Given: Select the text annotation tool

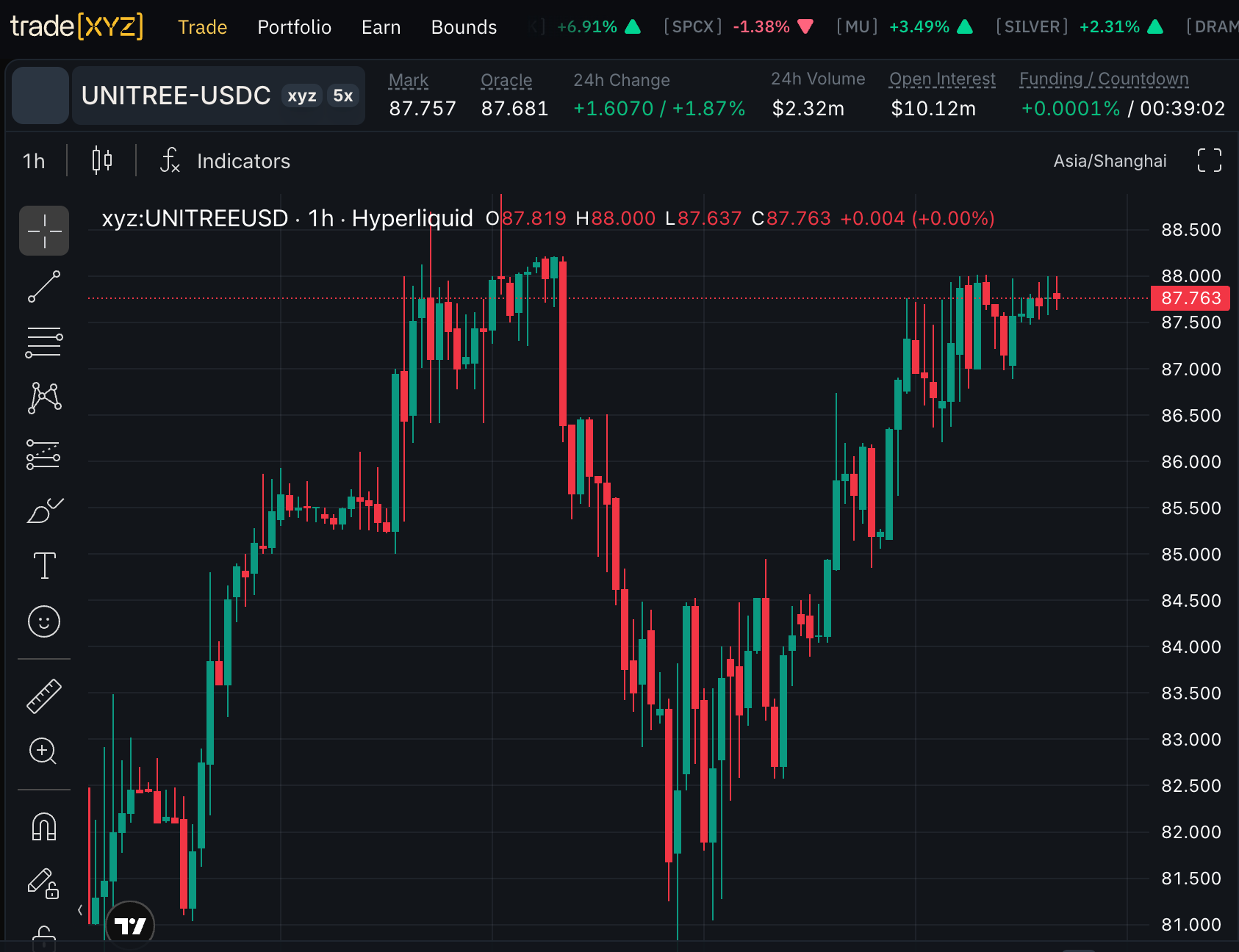Looking at the screenshot, I should [44, 566].
